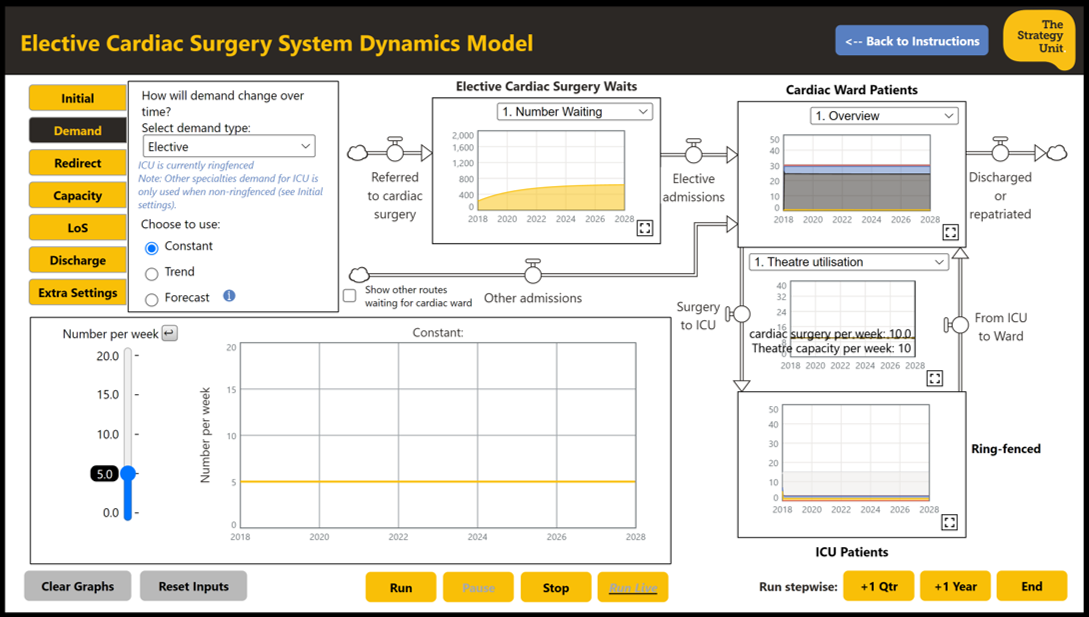The width and height of the screenshot is (1089, 617).
Task: Select the Forecast radio button
Action: (x=152, y=299)
